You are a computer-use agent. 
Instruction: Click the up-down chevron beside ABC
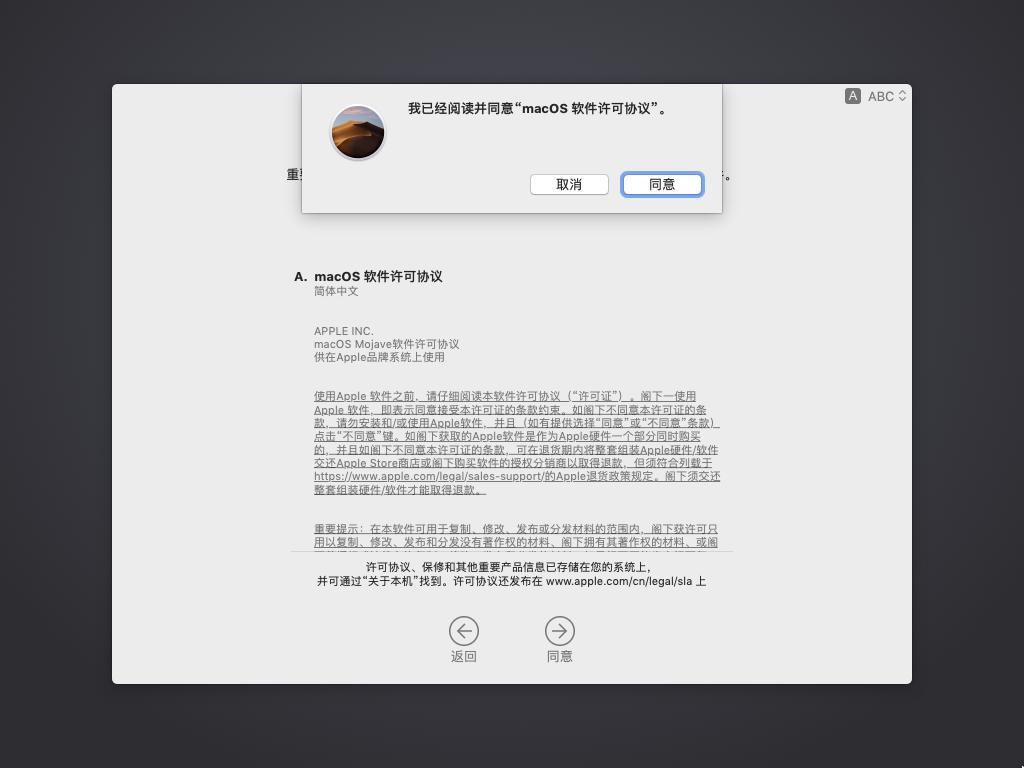point(902,96)
